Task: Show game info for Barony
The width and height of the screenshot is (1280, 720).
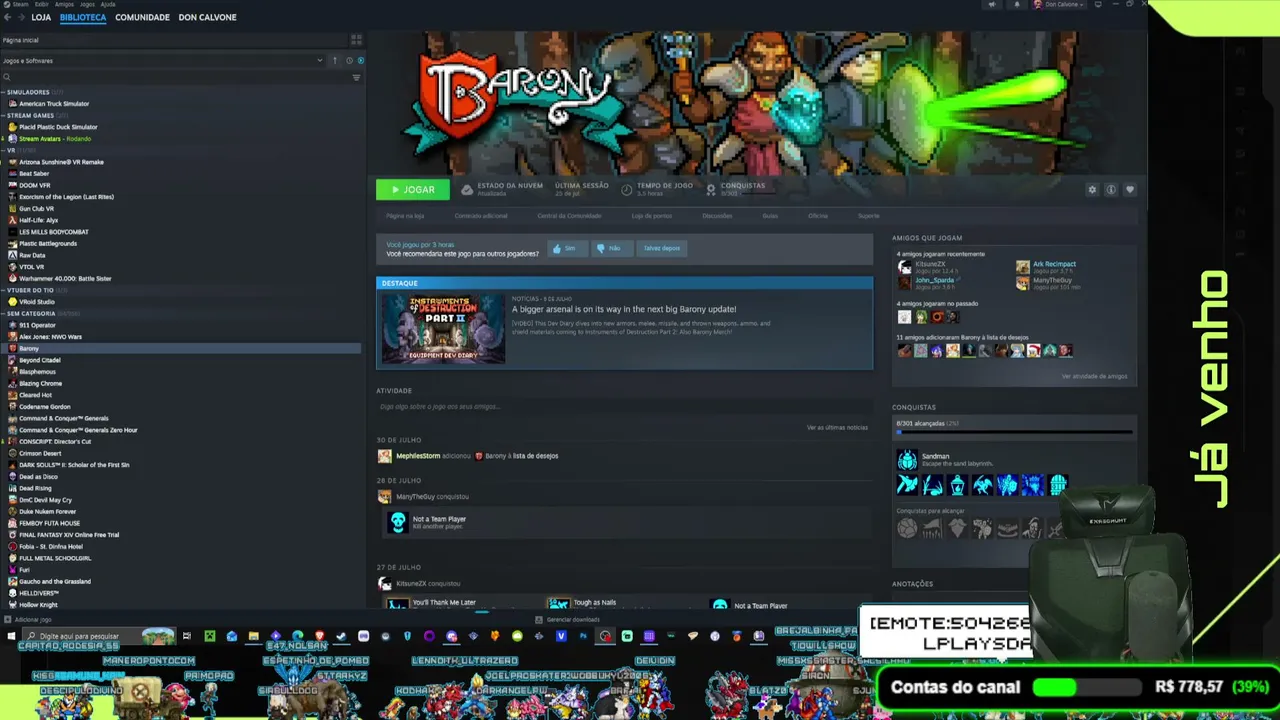Action: point(1111,190)
